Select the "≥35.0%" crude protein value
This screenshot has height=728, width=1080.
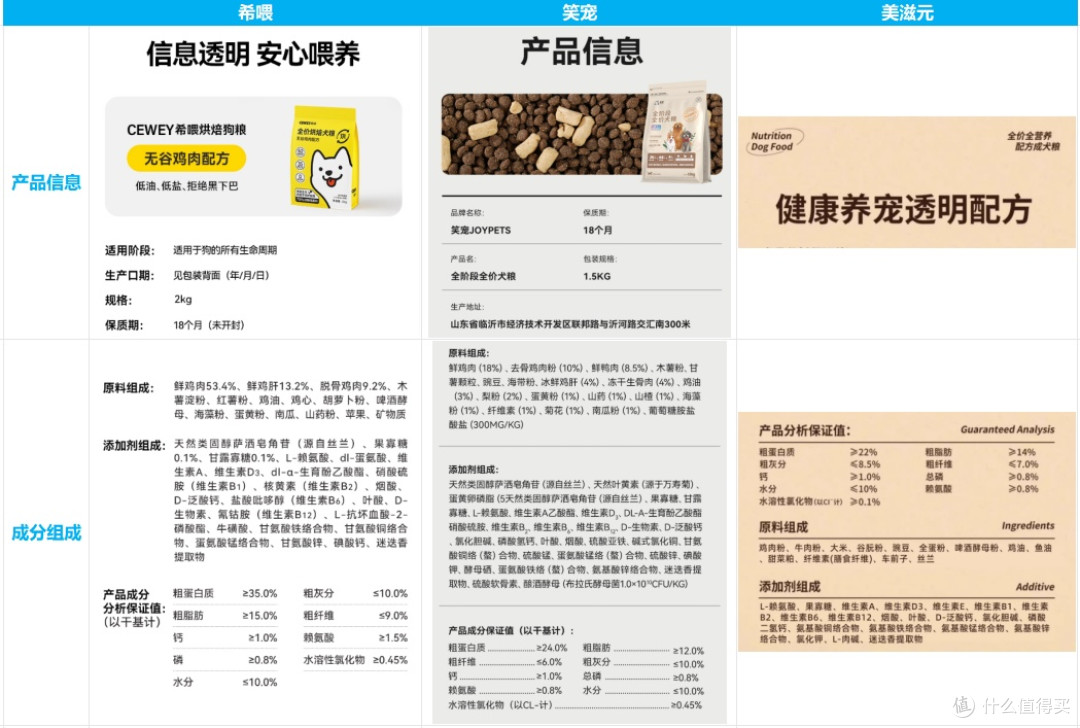259,593
